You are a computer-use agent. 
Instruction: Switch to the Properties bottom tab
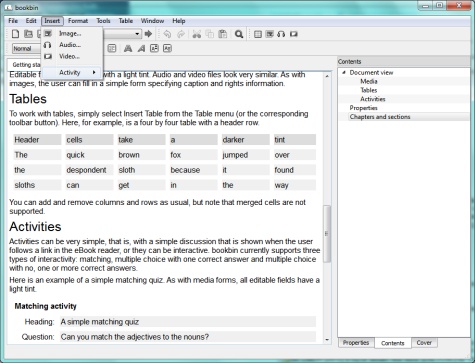point(356,343)
